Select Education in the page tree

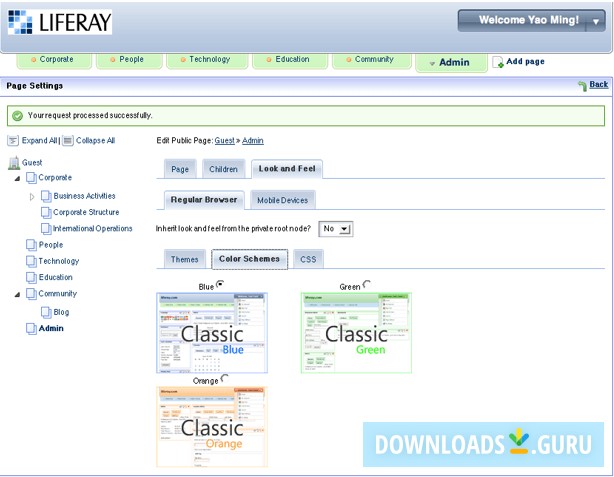55,277
